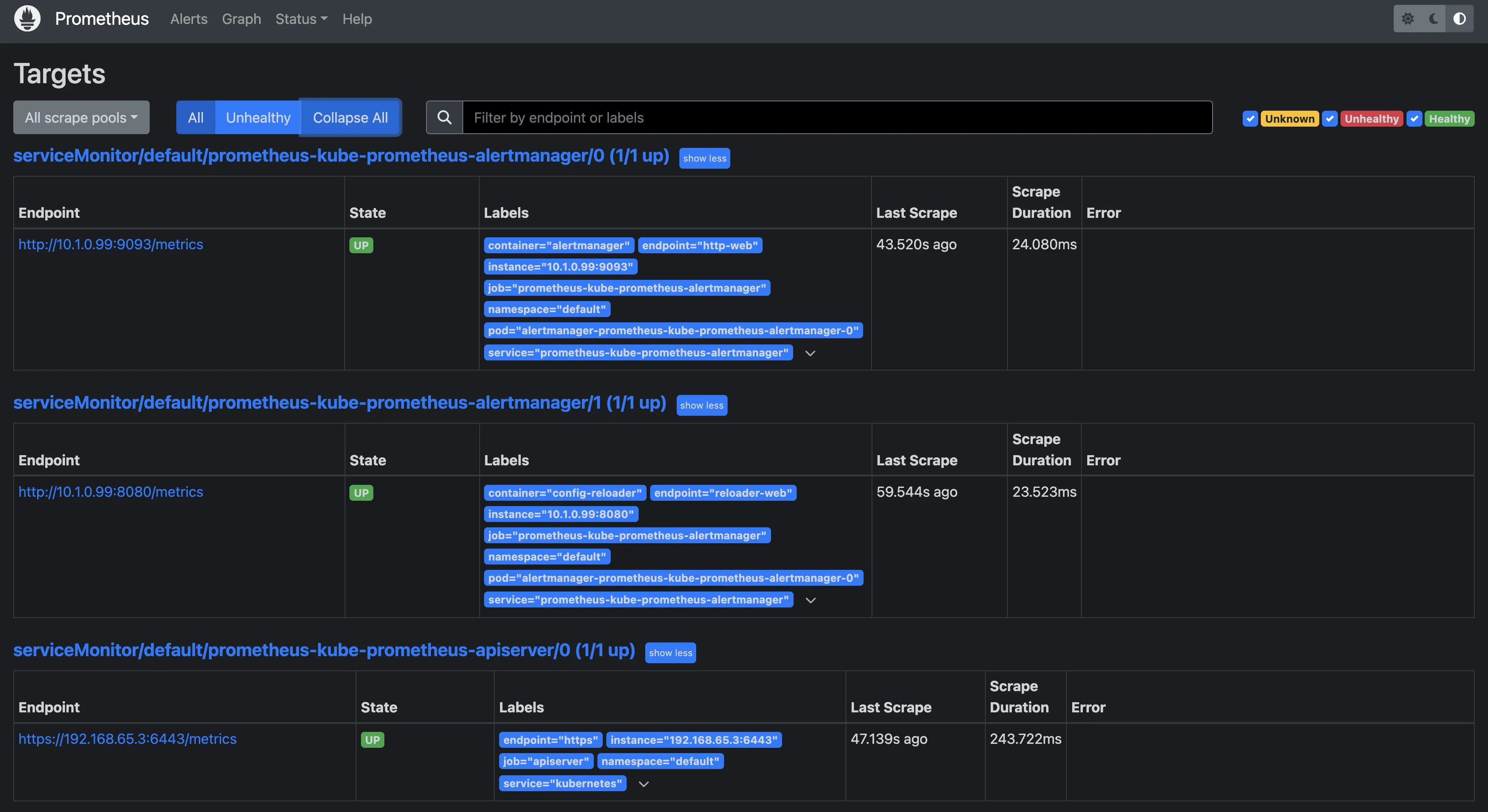1488x812 pixels.
Task: Click the instance="10.1.0.99:8080" label
Action: pyautogui.click(x=561, y=514)
